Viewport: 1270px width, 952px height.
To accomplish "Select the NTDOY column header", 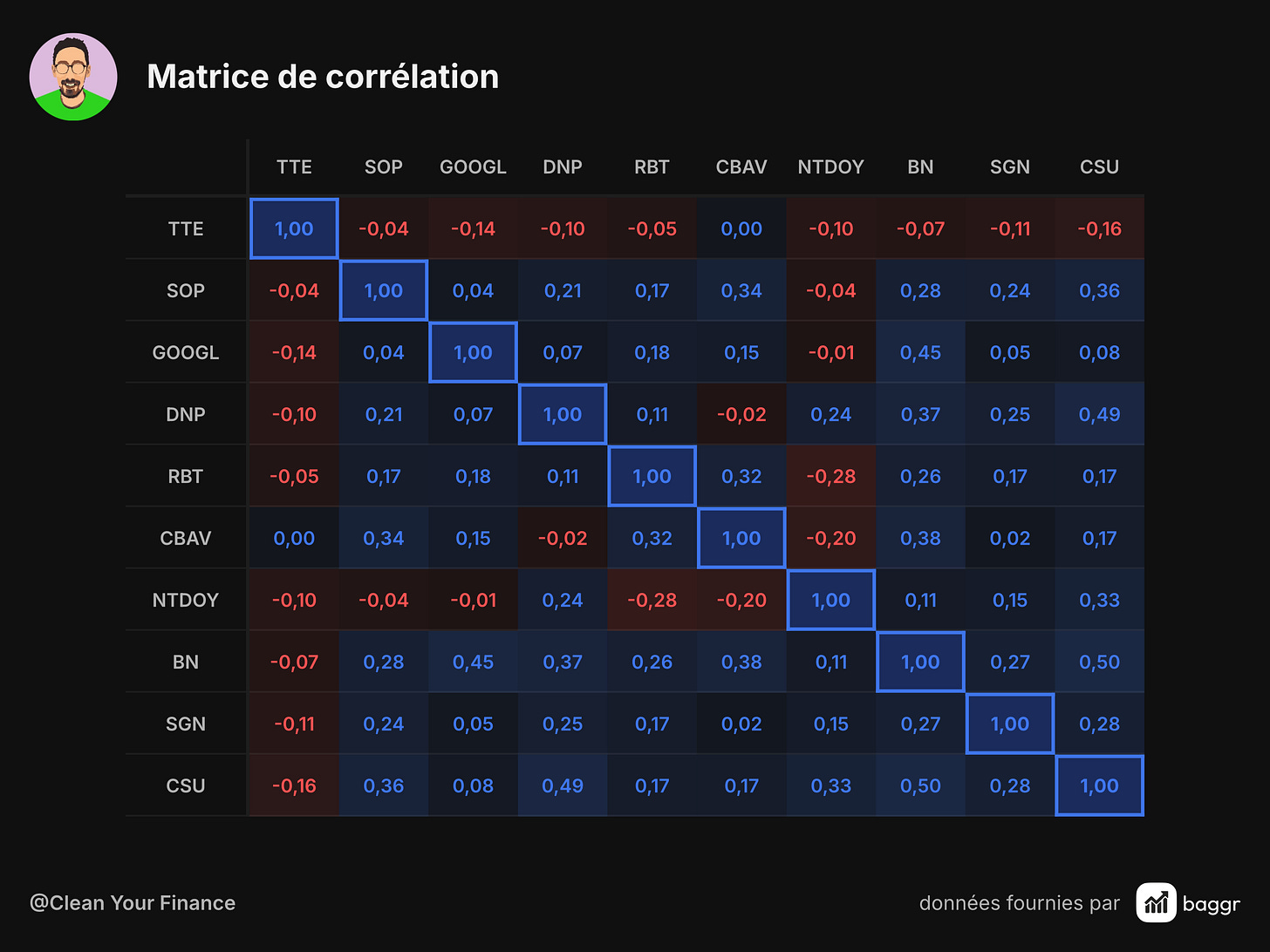I will pyautogui.click(x=830, y=167).
